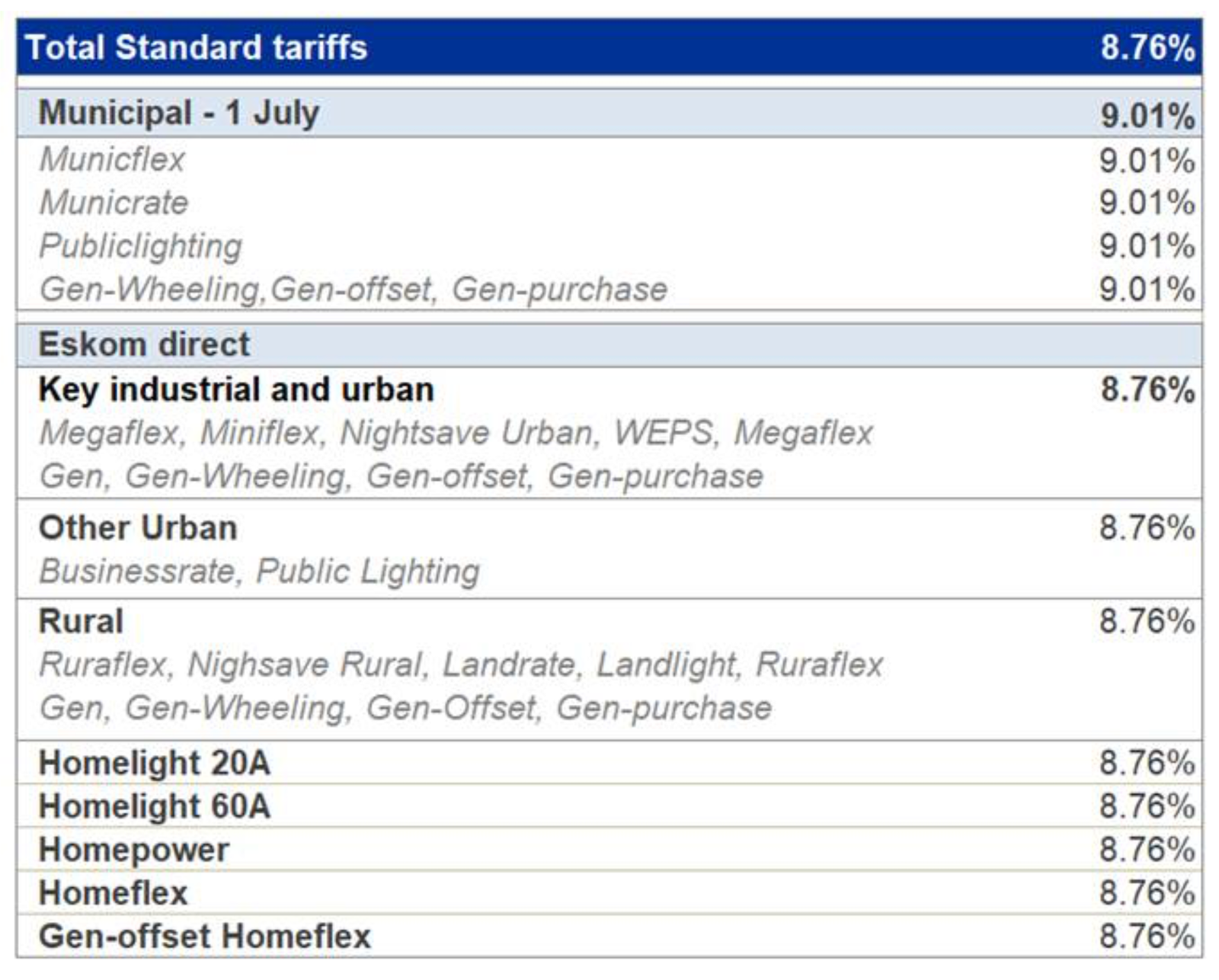Viewport: 1219px width, 980px height.
Task: Select the Key industrial and urban heading
Action: tap(236, 389)
